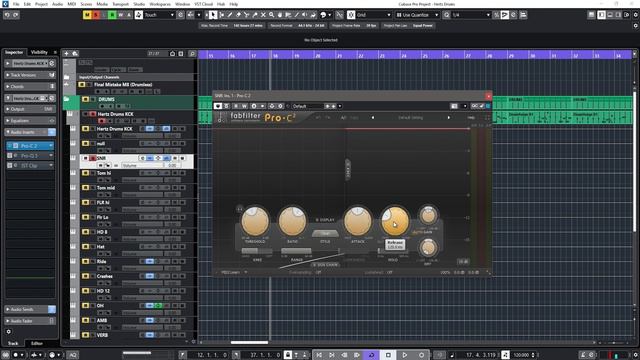Open the Project menu
Image resolution: width=640 pixels, height=360 pixels.
point(41,4)
